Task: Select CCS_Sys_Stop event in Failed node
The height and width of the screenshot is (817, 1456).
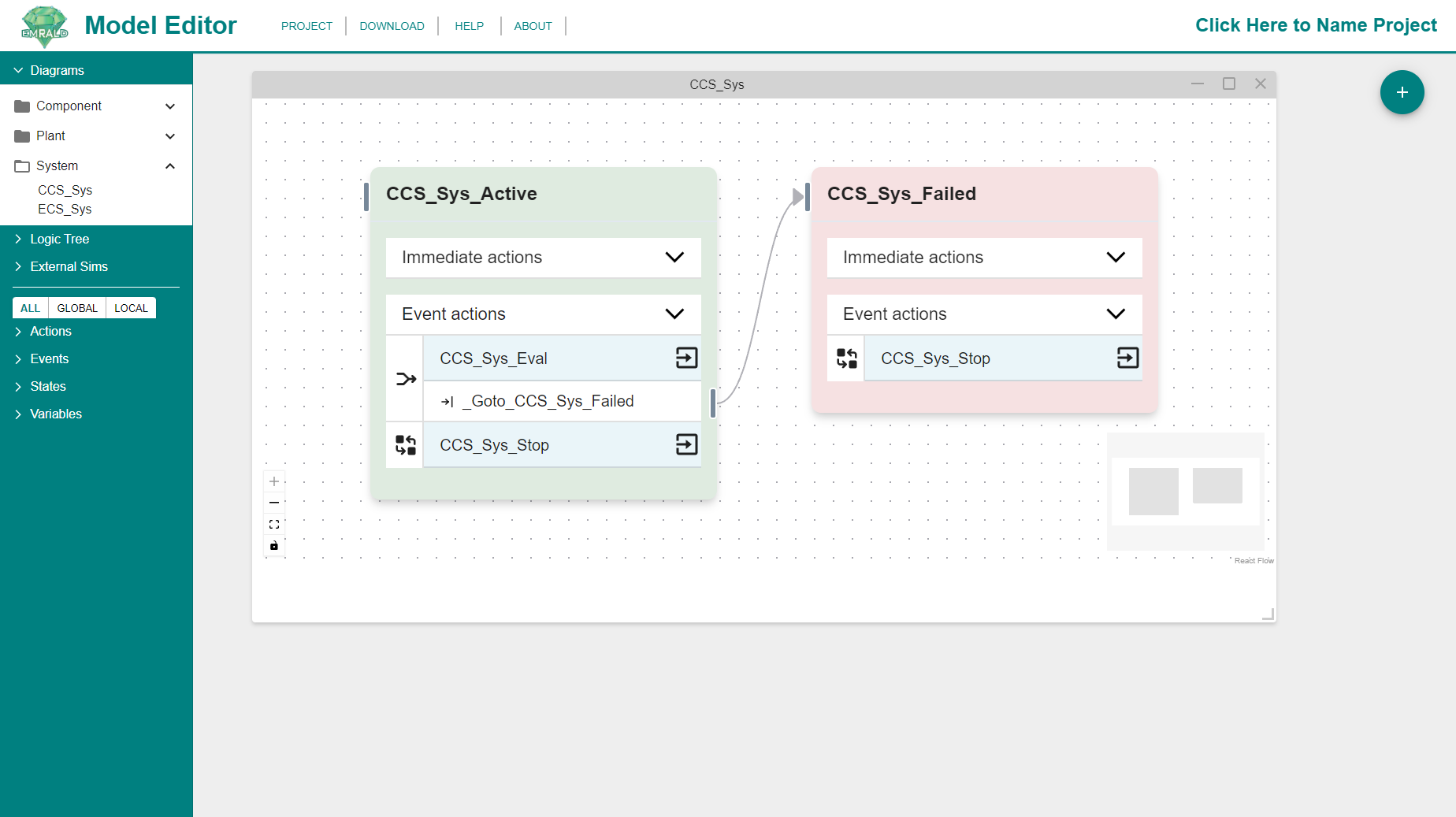Action: tap(1003, 358)
